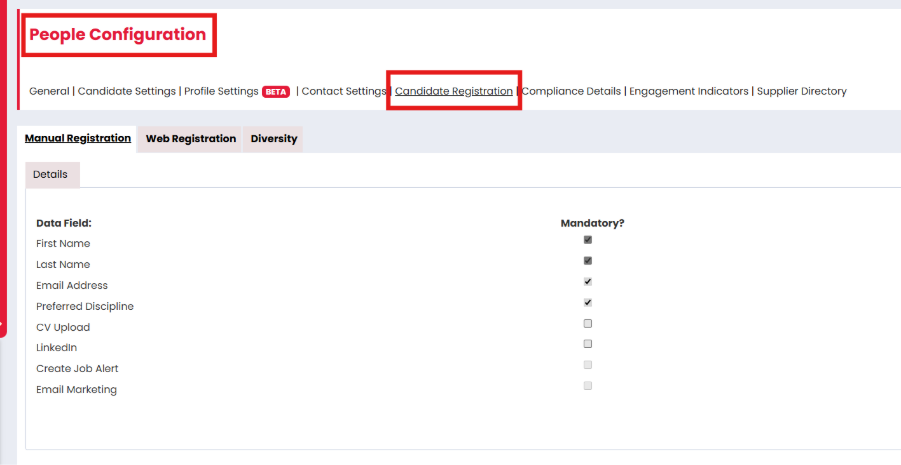The height and width of the screenshot is (465, 901).
Task: Uncheck Preferred Discipline mandatory checkbox
Action: [588, 303]
